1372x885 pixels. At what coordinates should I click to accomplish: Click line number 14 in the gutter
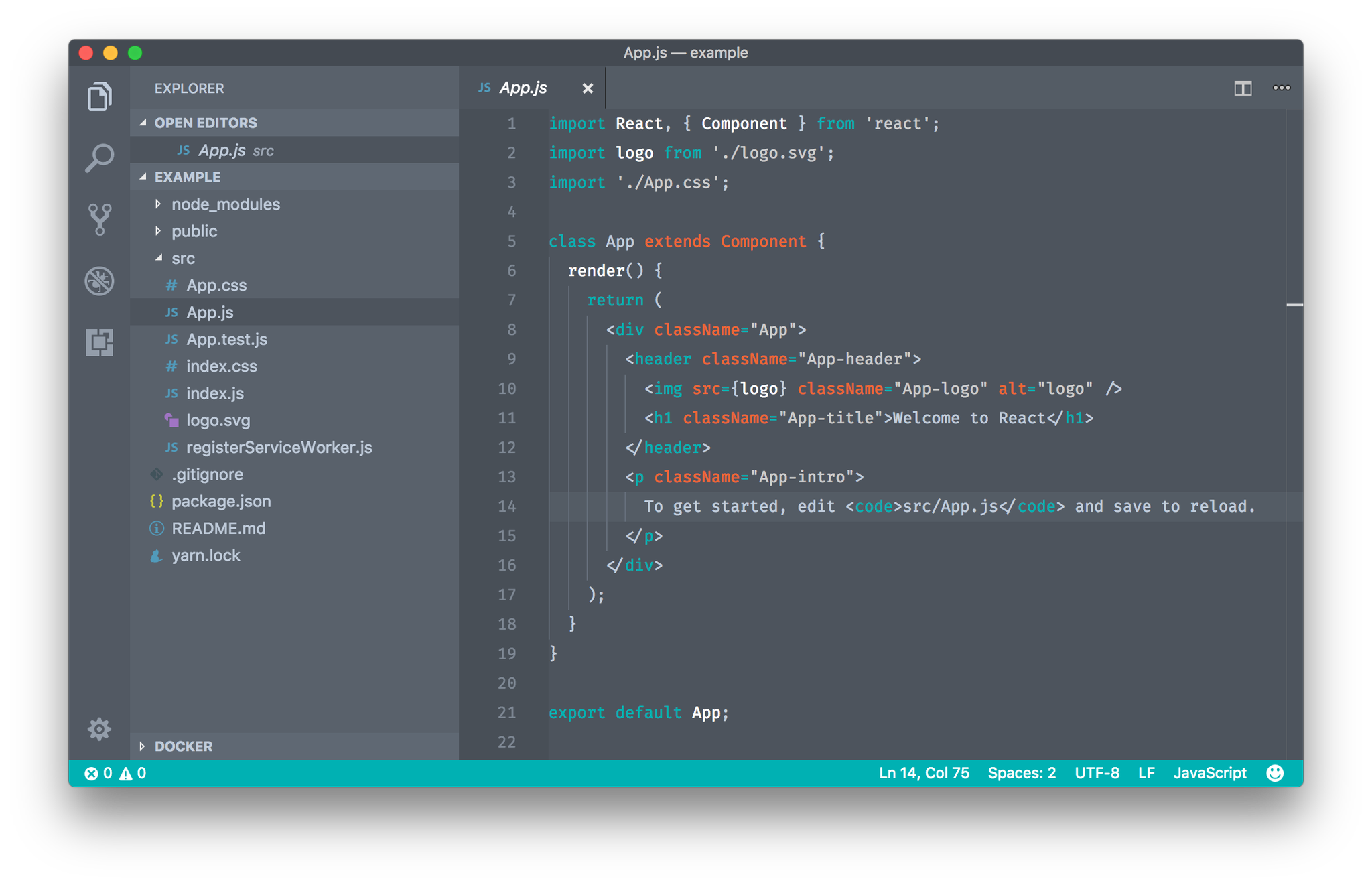(x=507, y=506)
